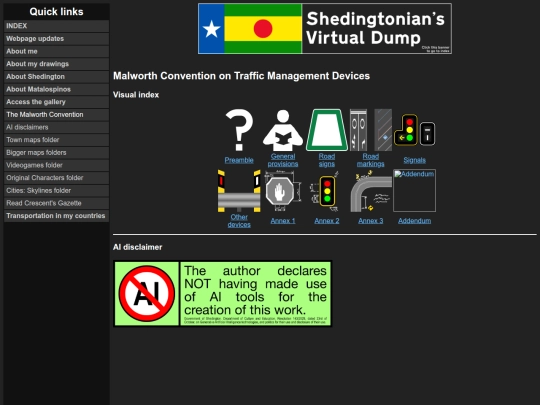Click the broken Addendum image placeholder
The height and width of the screenshot is (405, 540).
(x=414, y=191)
